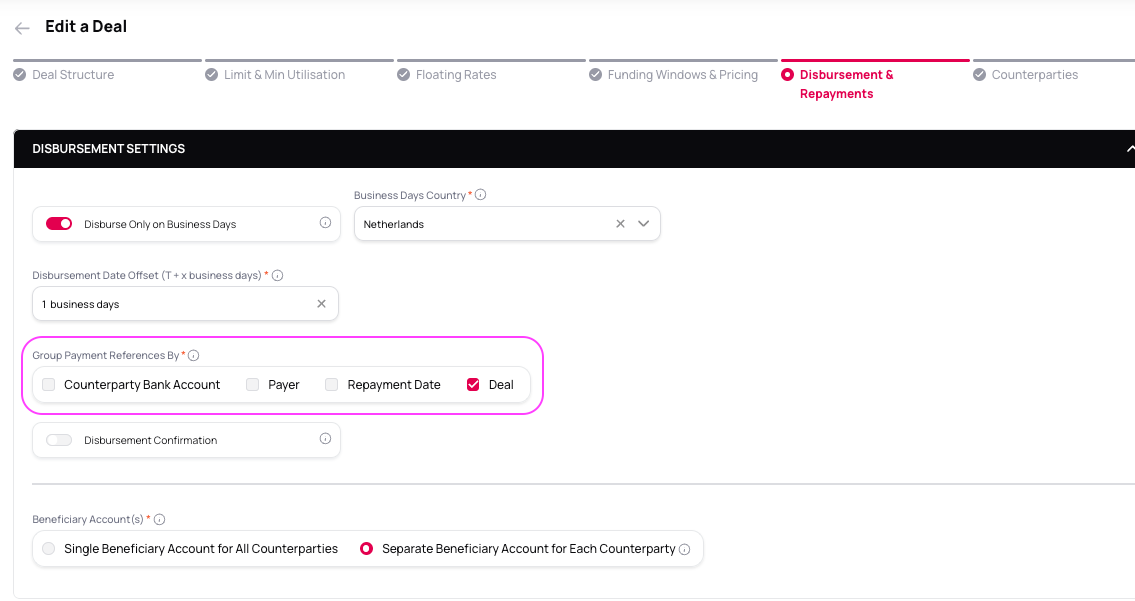Clear the 1 business days offset value
The image size is (1135, 601).
click(x=321, y=304)
